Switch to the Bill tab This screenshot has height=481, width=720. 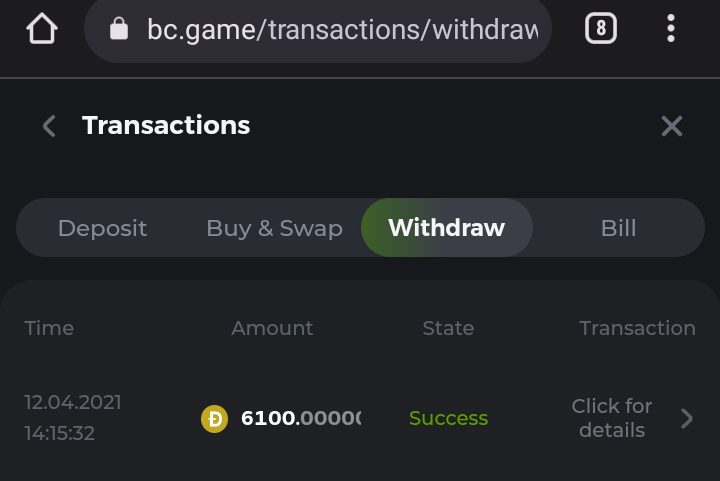coord(618,228)
